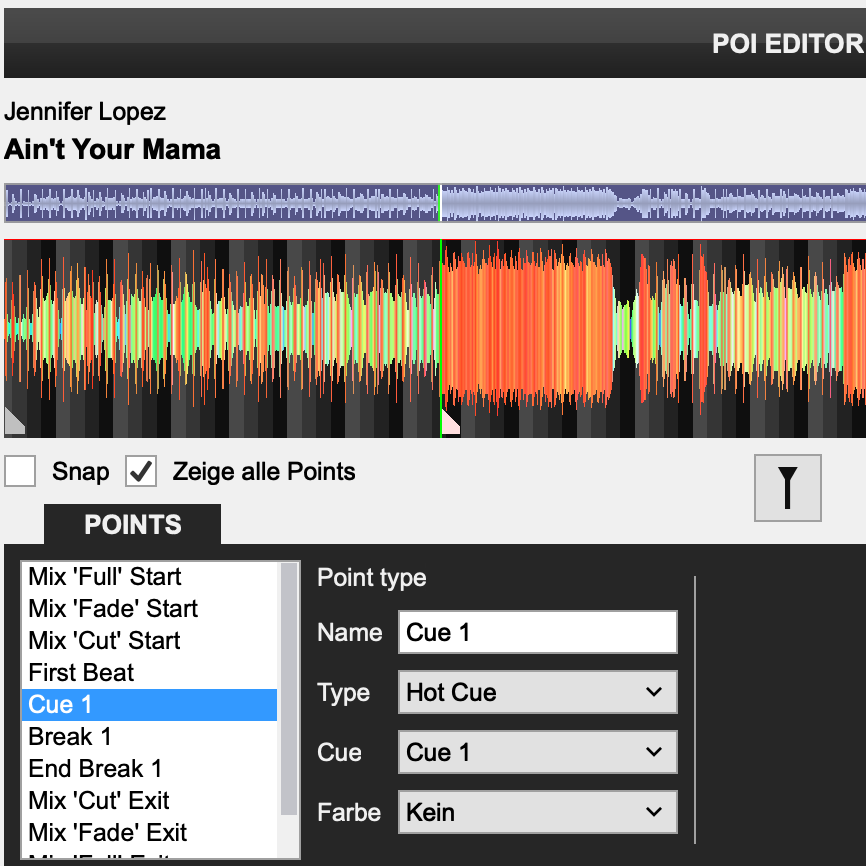Select Break 1 in the points list
Screen dimensions: 866x866
149,737
